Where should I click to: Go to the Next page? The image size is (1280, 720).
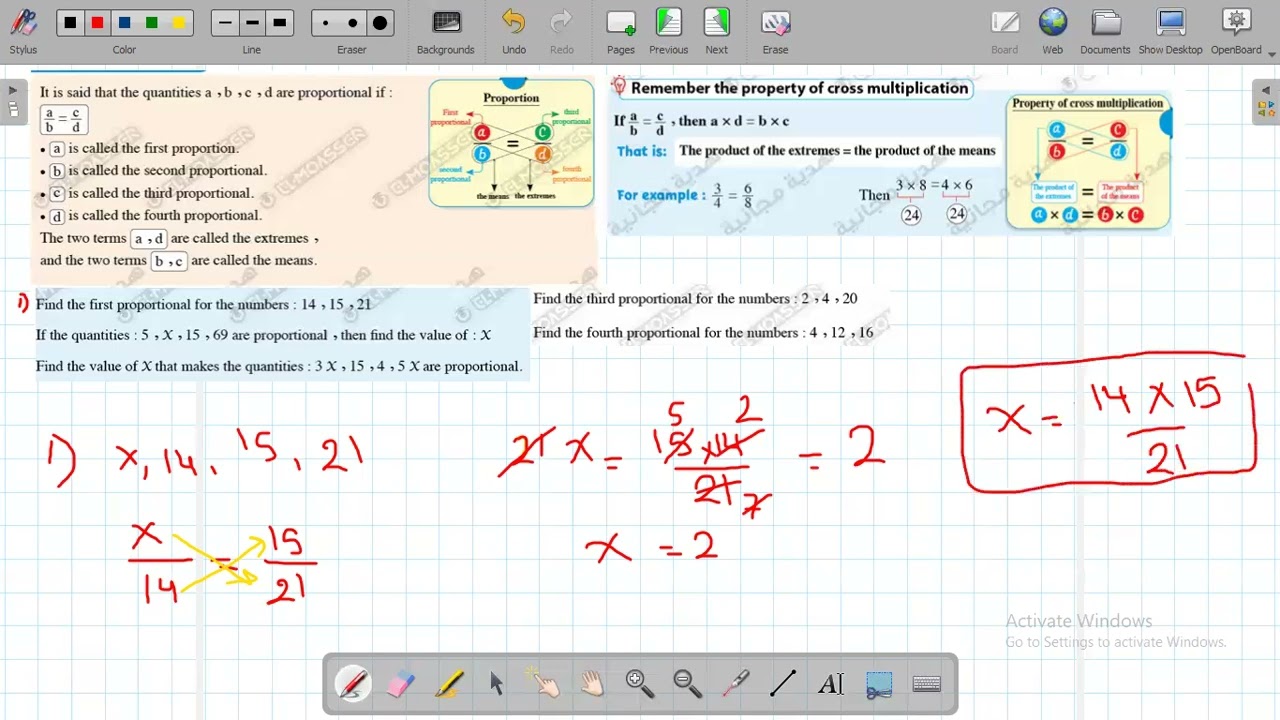[x=717, y=31]
